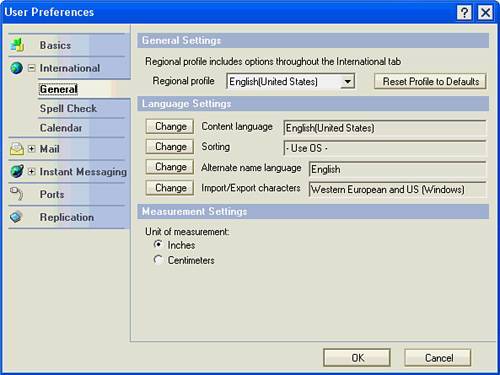Change the Import/Export characters setting

pos(170,188)
